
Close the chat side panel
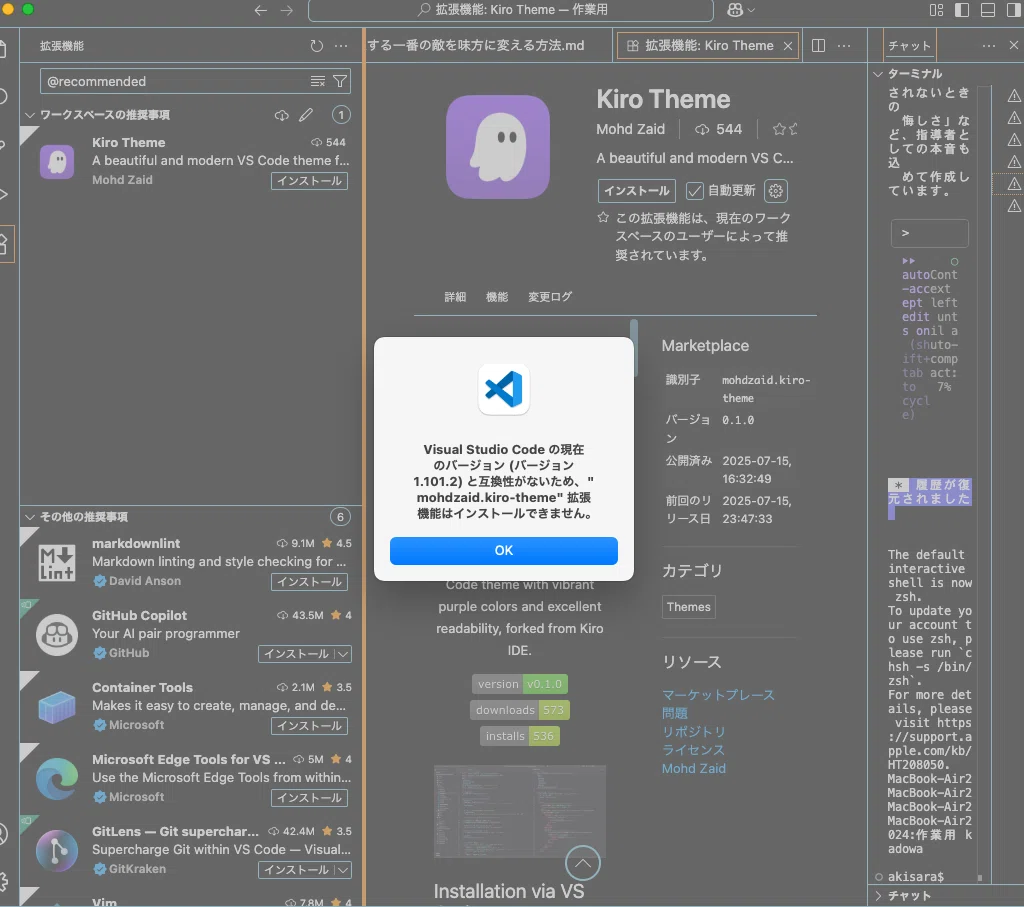tap(1014, 46)
